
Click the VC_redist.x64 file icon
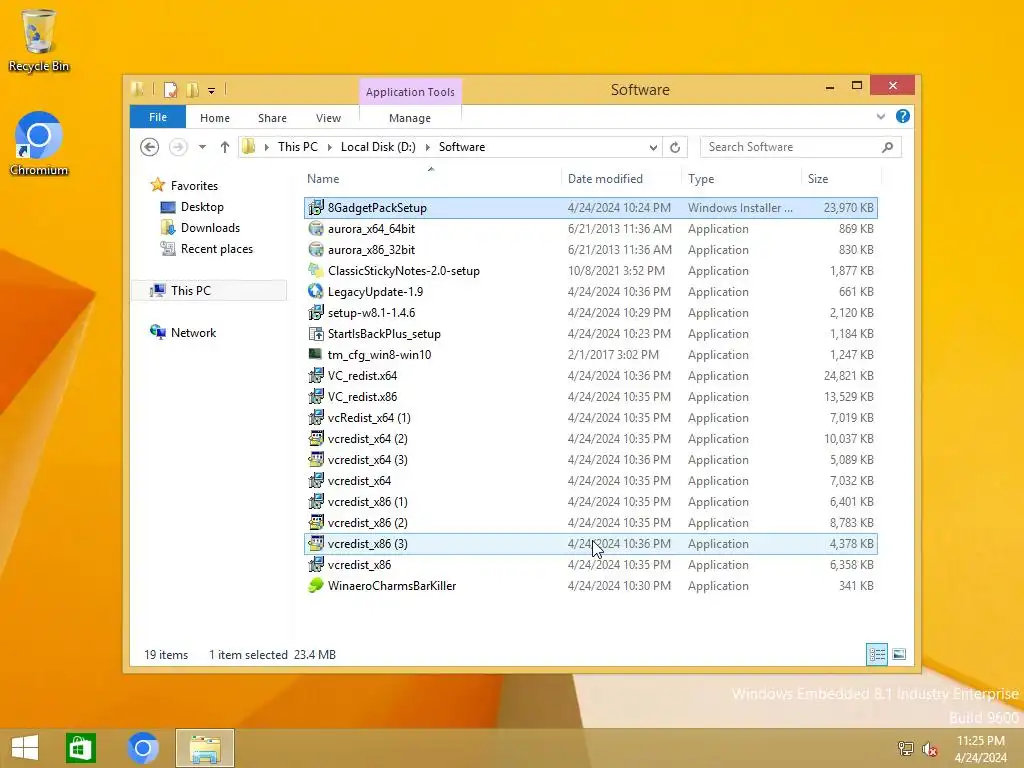316,376
